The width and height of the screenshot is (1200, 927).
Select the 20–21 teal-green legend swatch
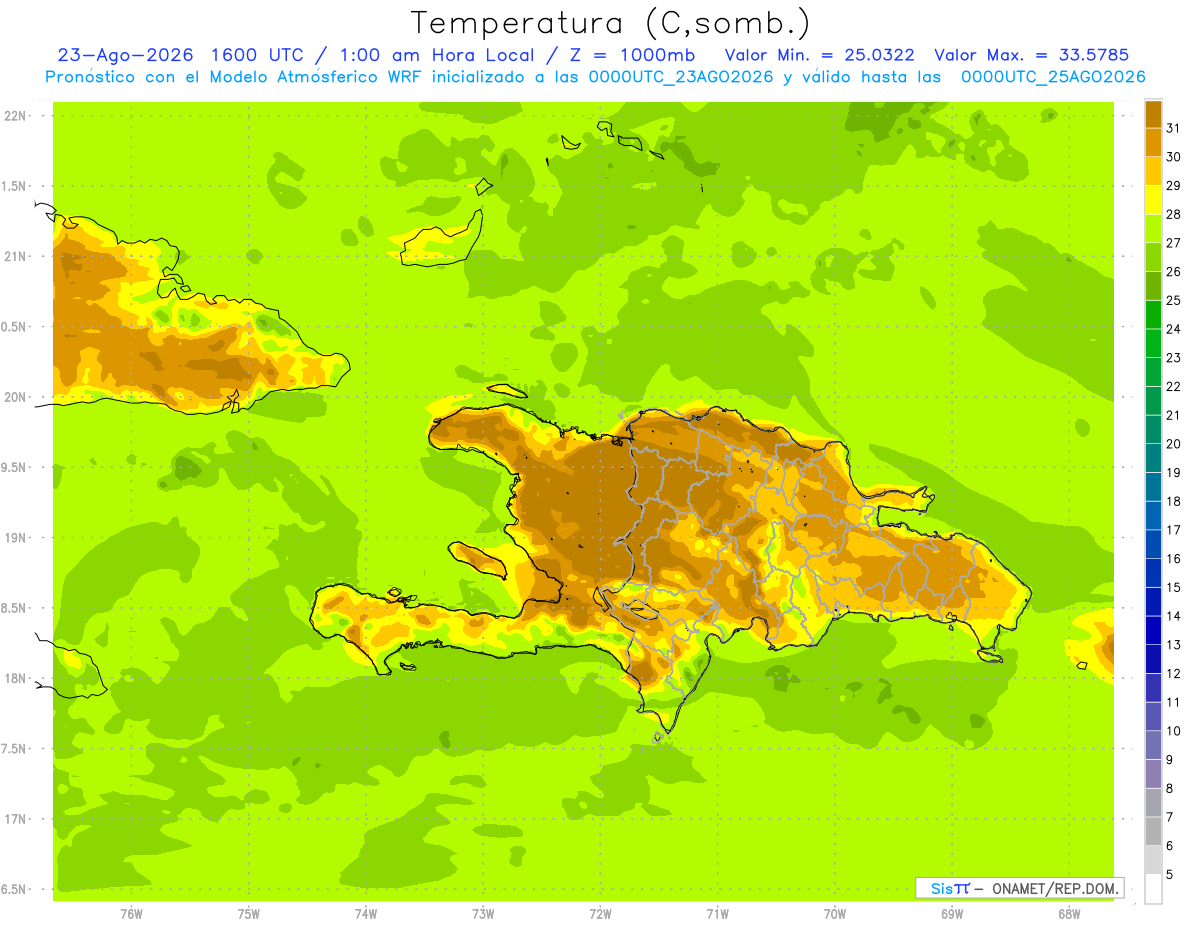point(1153,429)
